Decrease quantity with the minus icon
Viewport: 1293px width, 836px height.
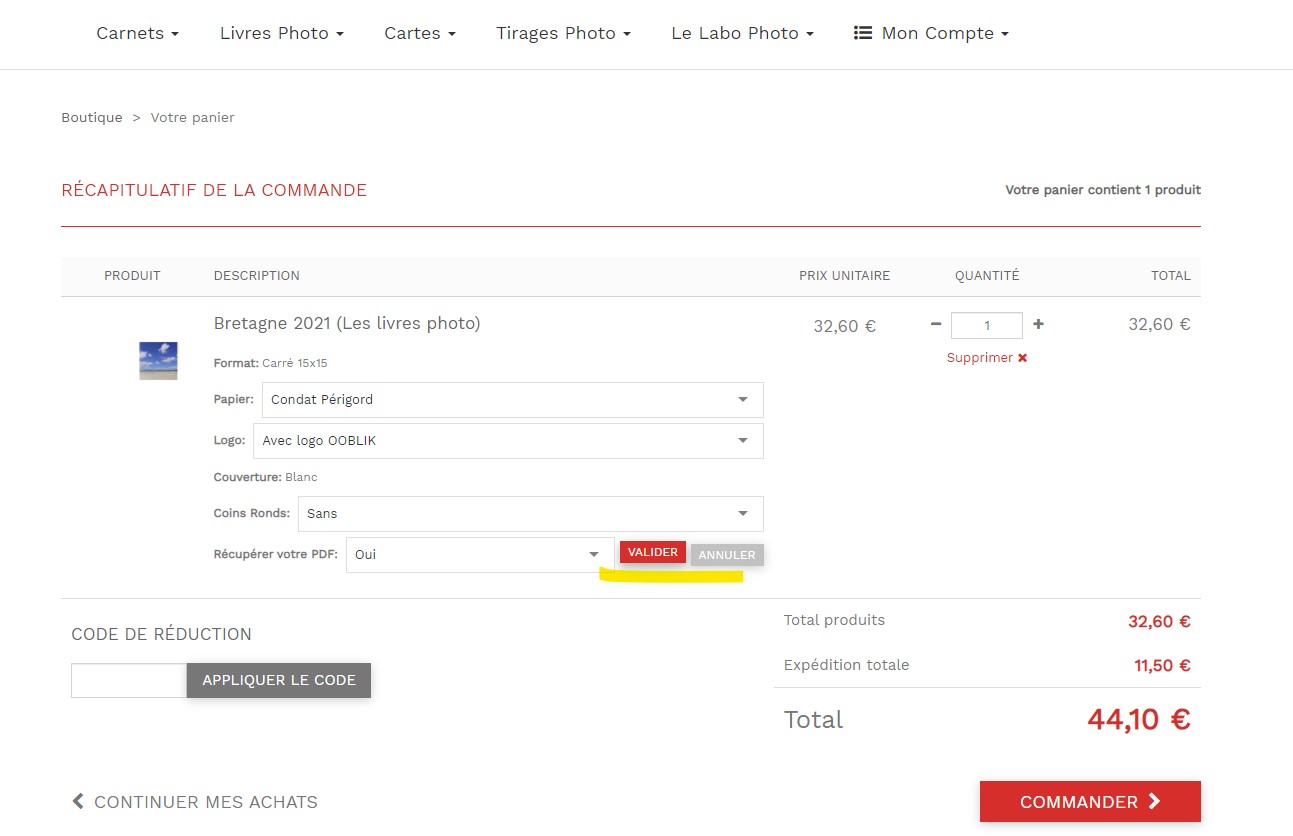click(x=936, y=324)
